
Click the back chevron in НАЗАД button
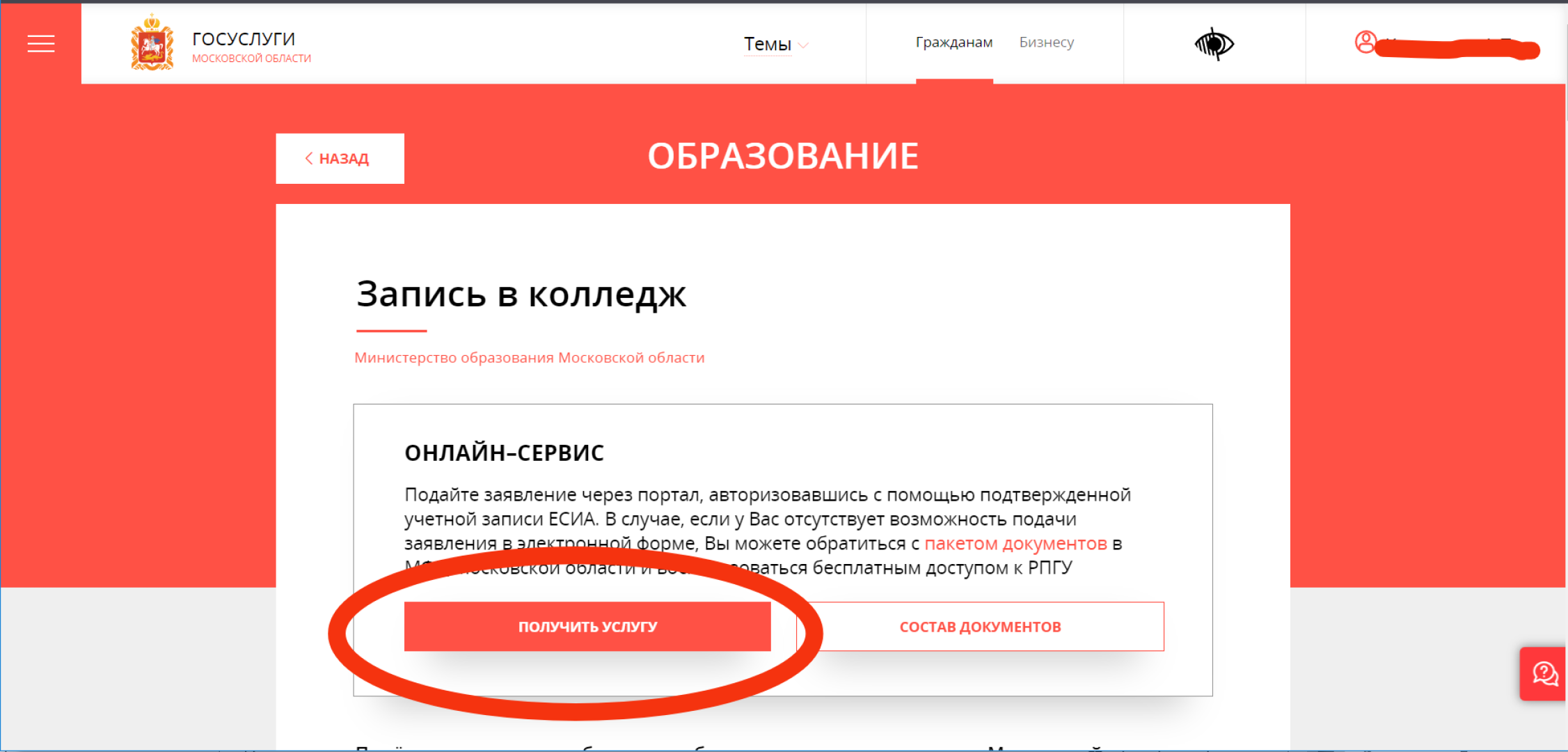pos(309,158)
